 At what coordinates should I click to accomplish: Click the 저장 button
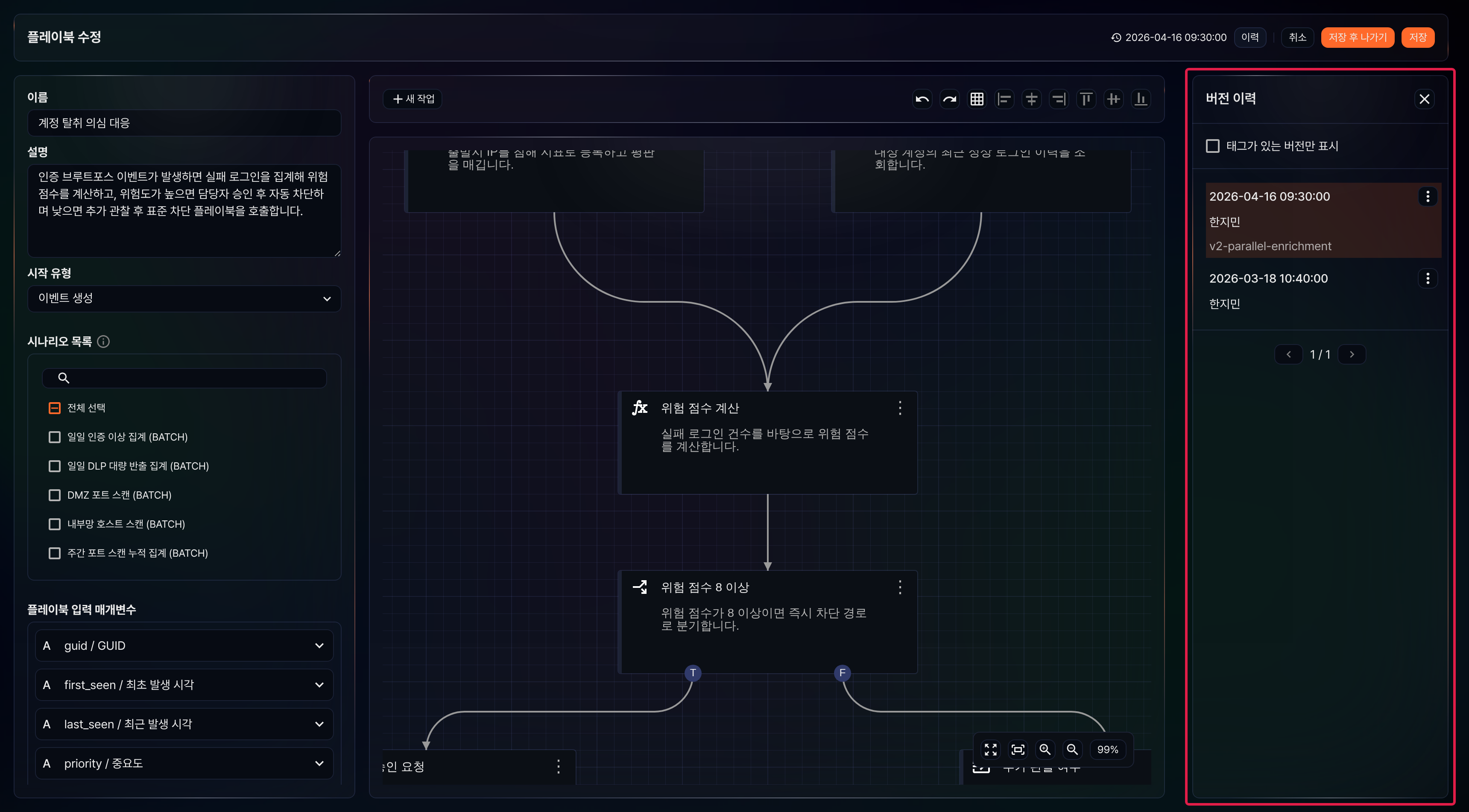pyautogui.click(x=1418, y=38)
